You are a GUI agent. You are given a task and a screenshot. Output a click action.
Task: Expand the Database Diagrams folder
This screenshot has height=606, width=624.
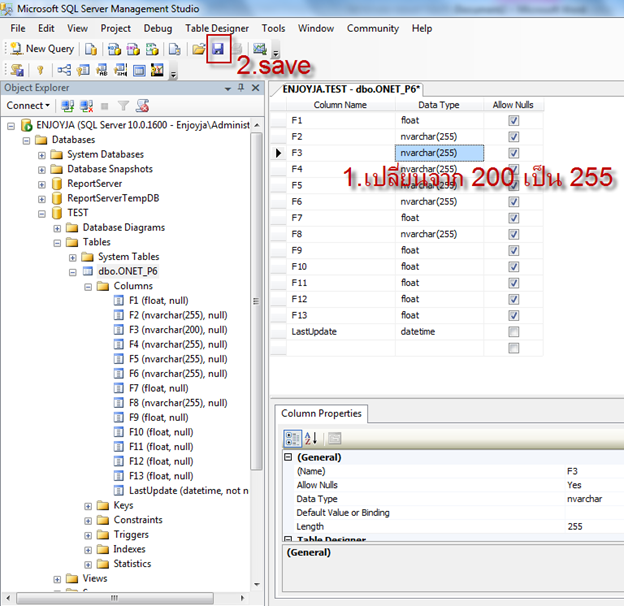pos(57,228)
